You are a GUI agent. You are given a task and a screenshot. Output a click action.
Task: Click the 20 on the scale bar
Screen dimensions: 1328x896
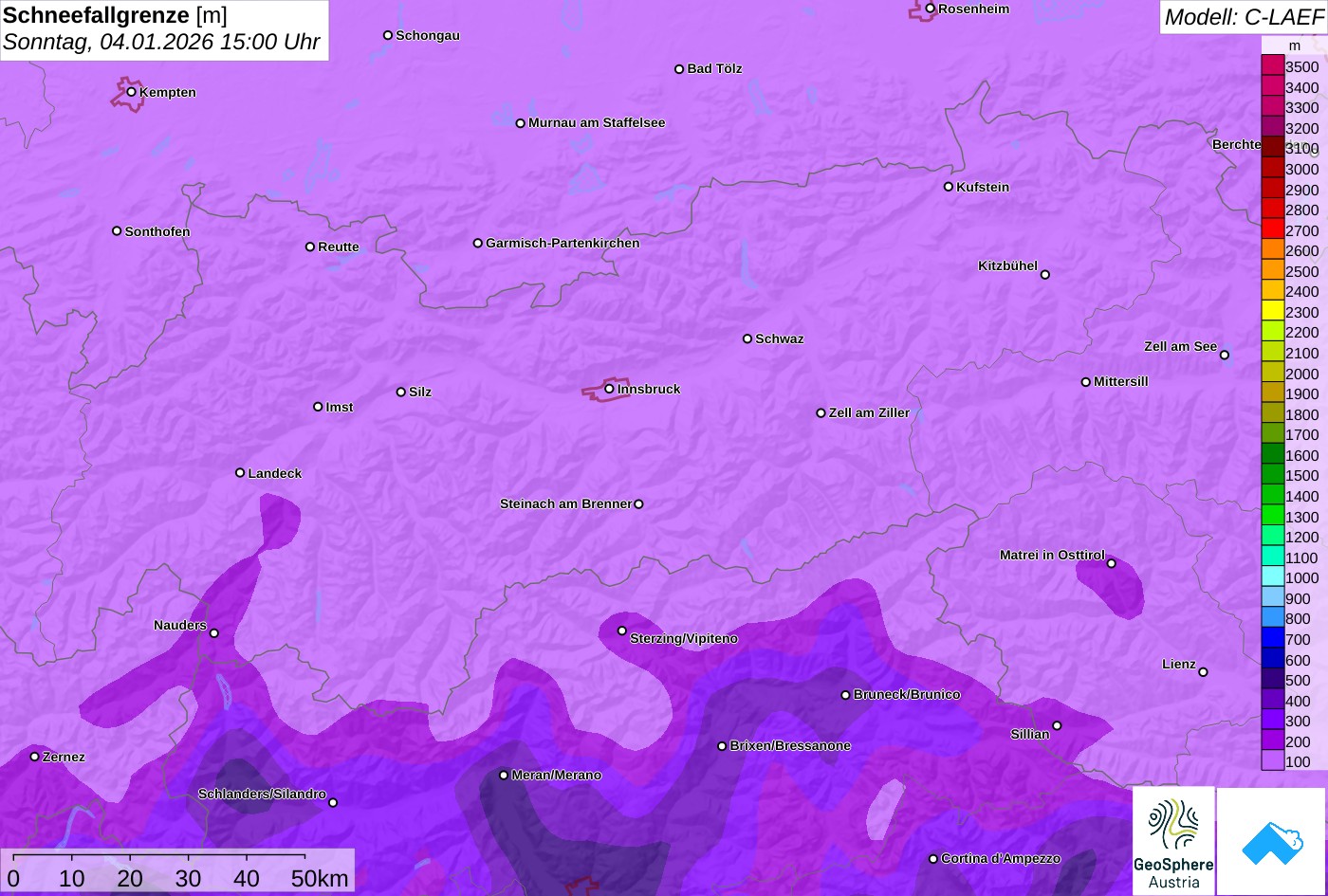[x=130, y=878]
